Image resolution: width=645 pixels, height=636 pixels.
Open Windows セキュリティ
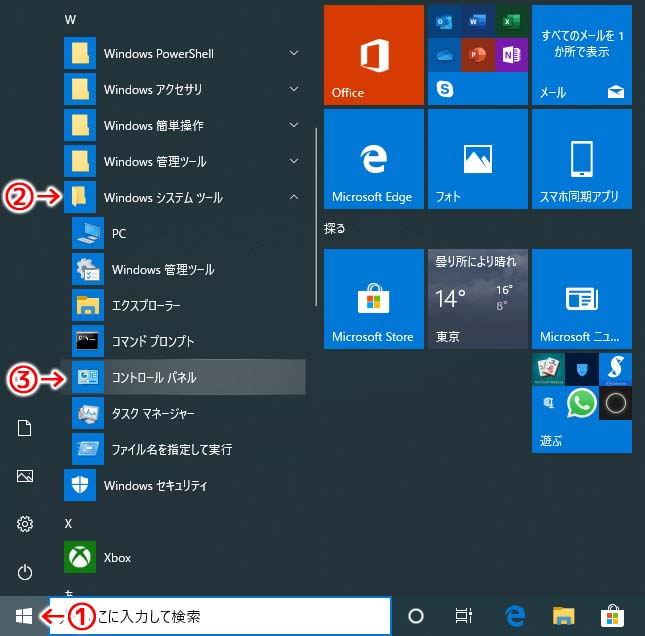tap(185, 485)
